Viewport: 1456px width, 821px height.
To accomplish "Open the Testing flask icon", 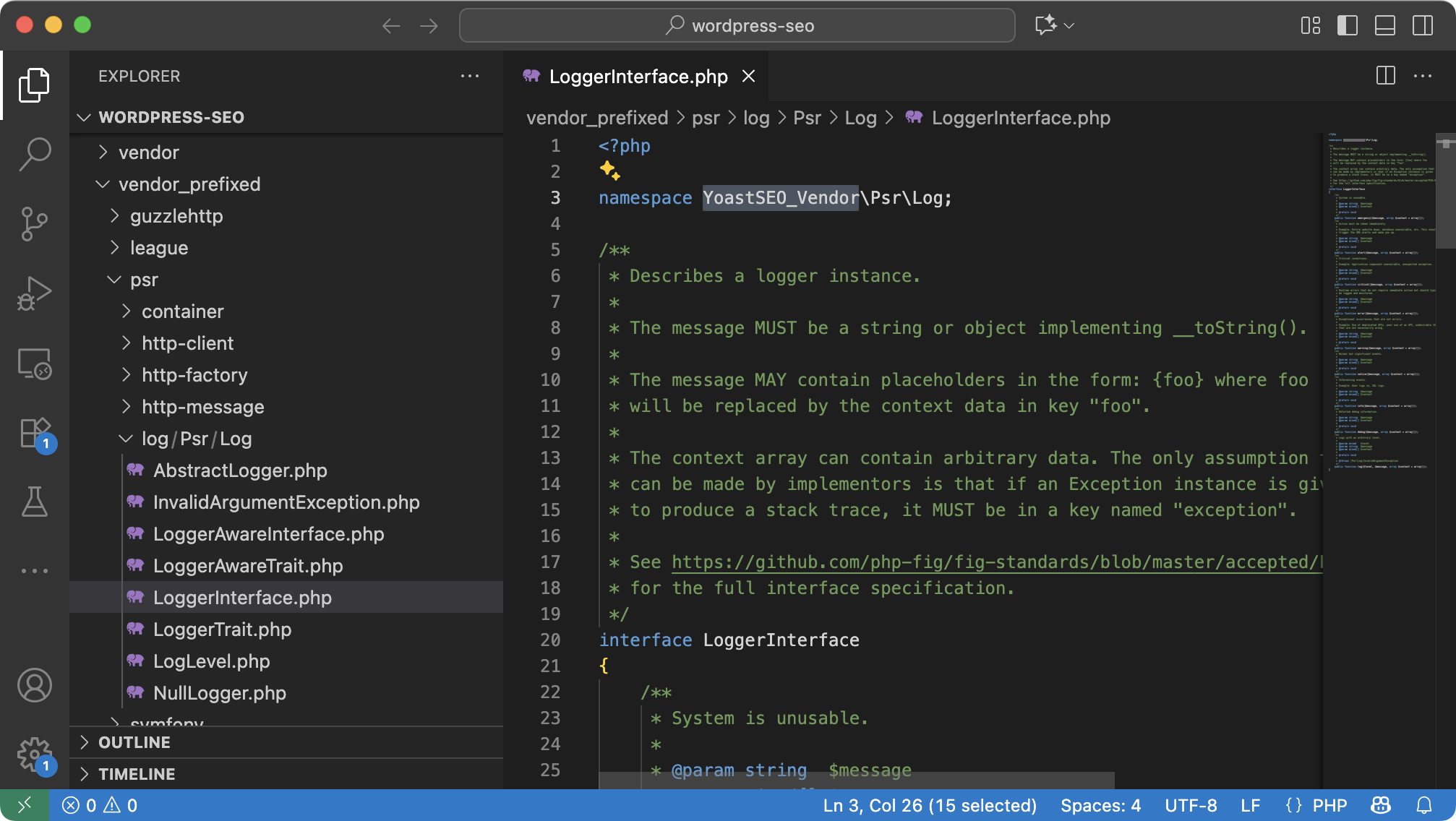I will coord(34,501).
